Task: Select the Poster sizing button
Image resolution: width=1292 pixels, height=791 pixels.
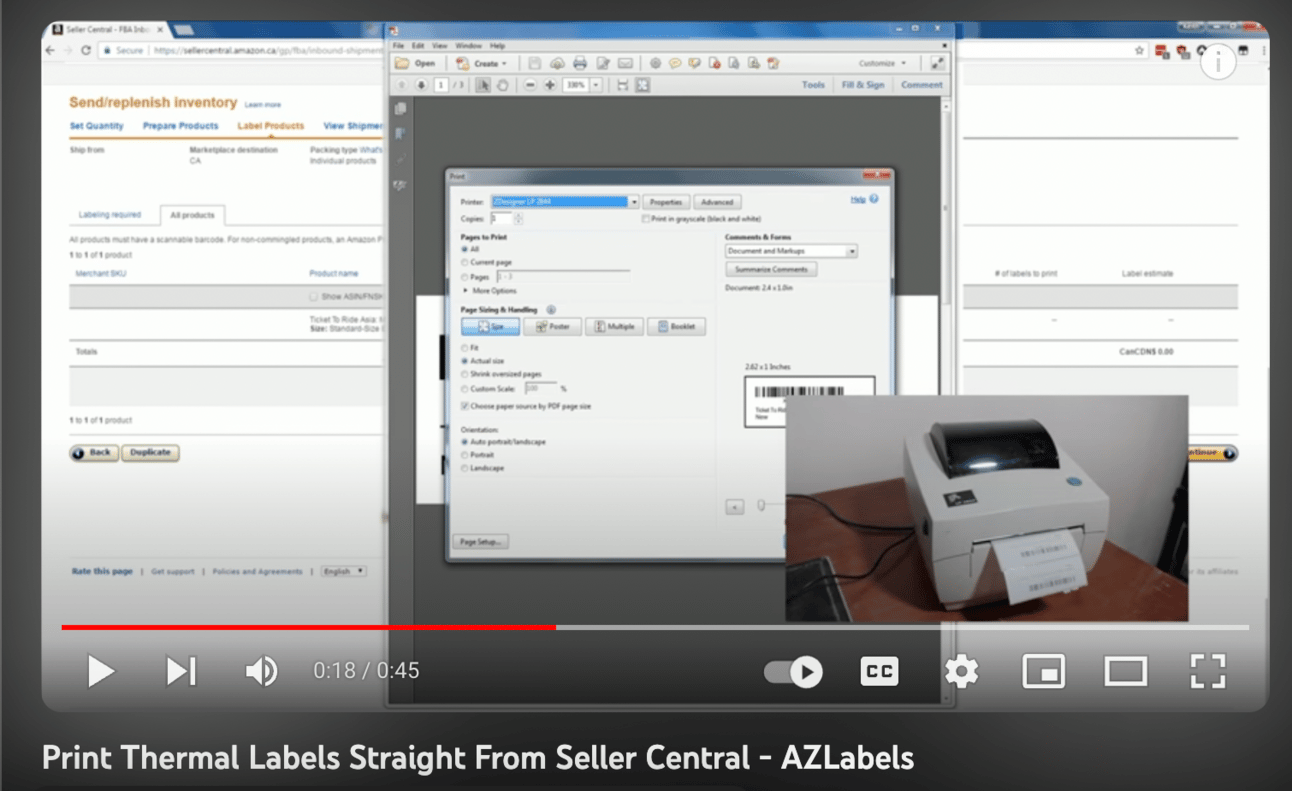Action: pyautogui.click(x=552, y=327)
